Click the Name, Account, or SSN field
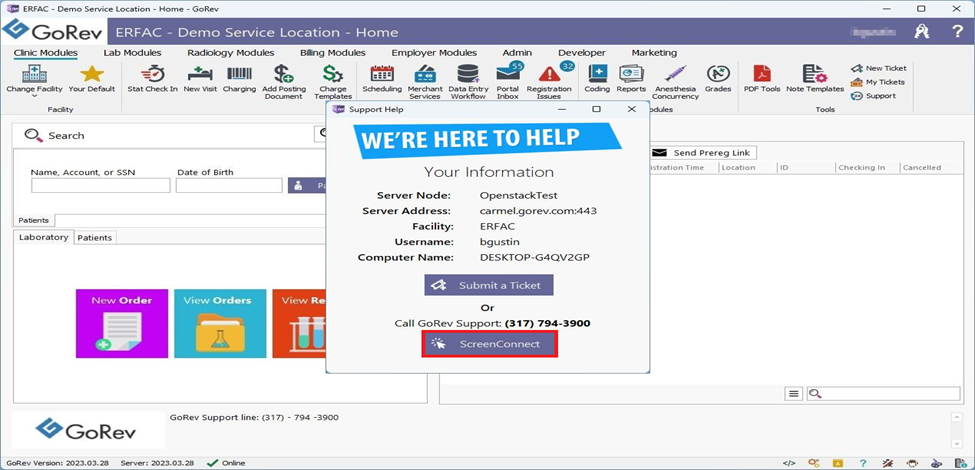The image size is (975, 470). click(x=100, y=185)
